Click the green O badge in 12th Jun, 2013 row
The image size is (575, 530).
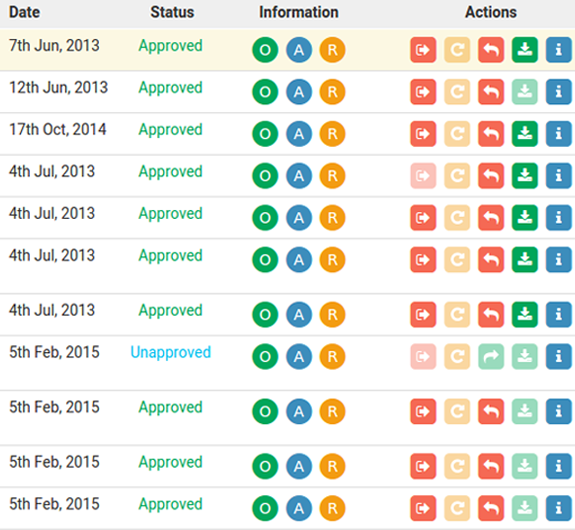click(265, 92)
